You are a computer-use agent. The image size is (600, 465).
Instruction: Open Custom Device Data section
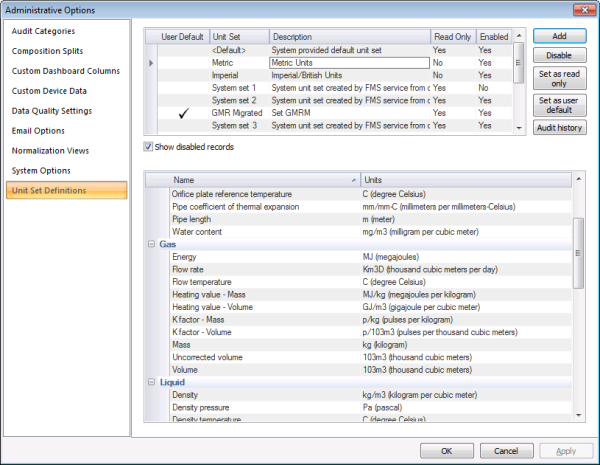49,91
